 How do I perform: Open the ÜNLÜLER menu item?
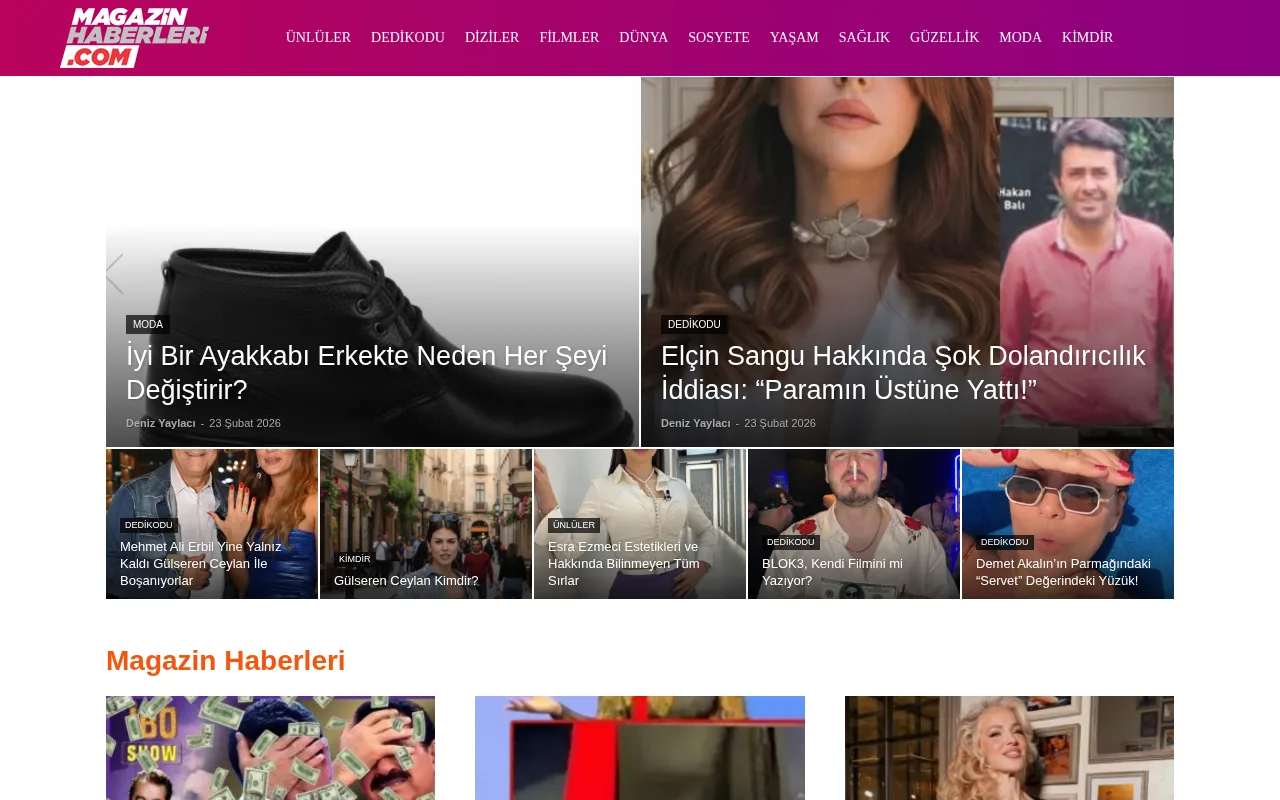click(x=318, y=37)
